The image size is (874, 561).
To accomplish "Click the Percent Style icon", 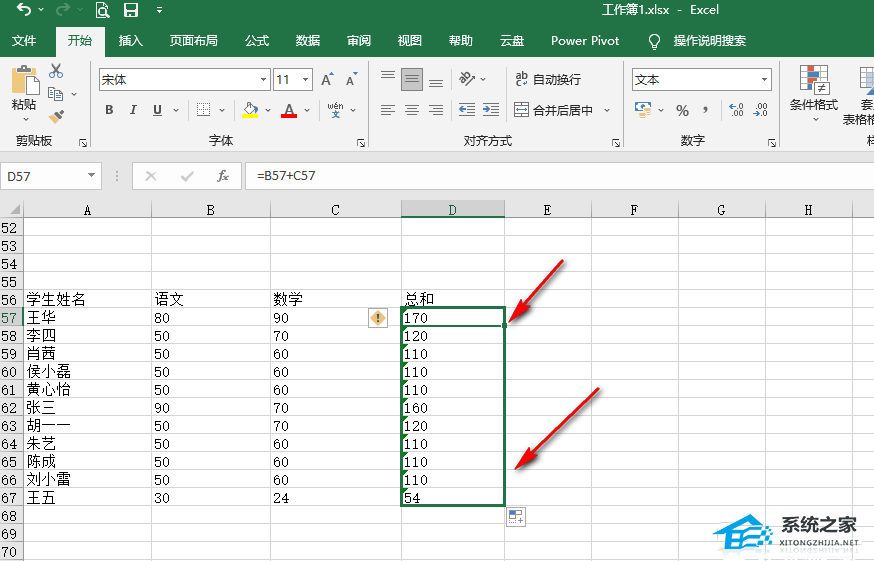I will tap(682, 110).
